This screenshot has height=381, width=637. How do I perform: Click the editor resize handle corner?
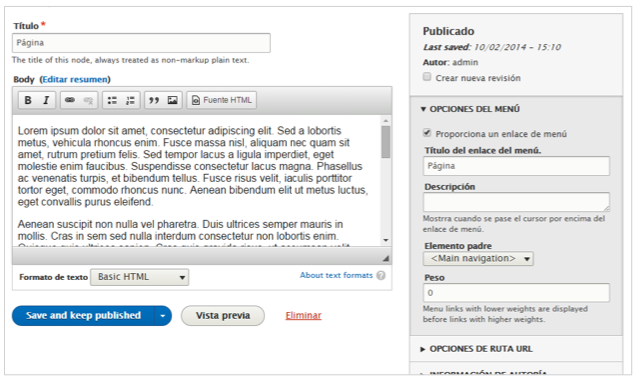coord(386,258)
